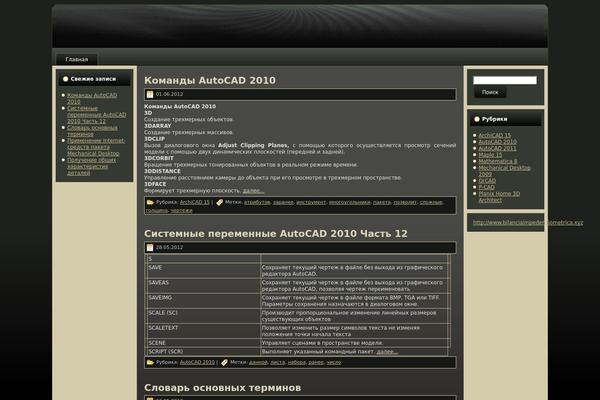Click the date 01.06.2012
This screenshot has width=600, height=400.
point(170,94)
